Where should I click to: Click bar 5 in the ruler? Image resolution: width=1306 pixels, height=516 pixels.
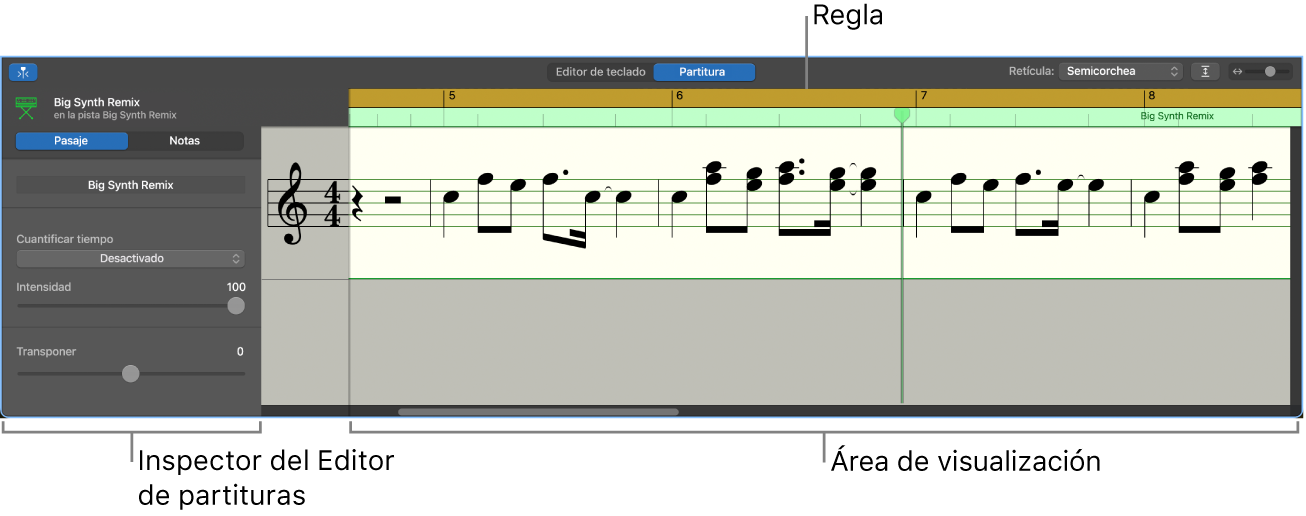click(x=452, y=97)
